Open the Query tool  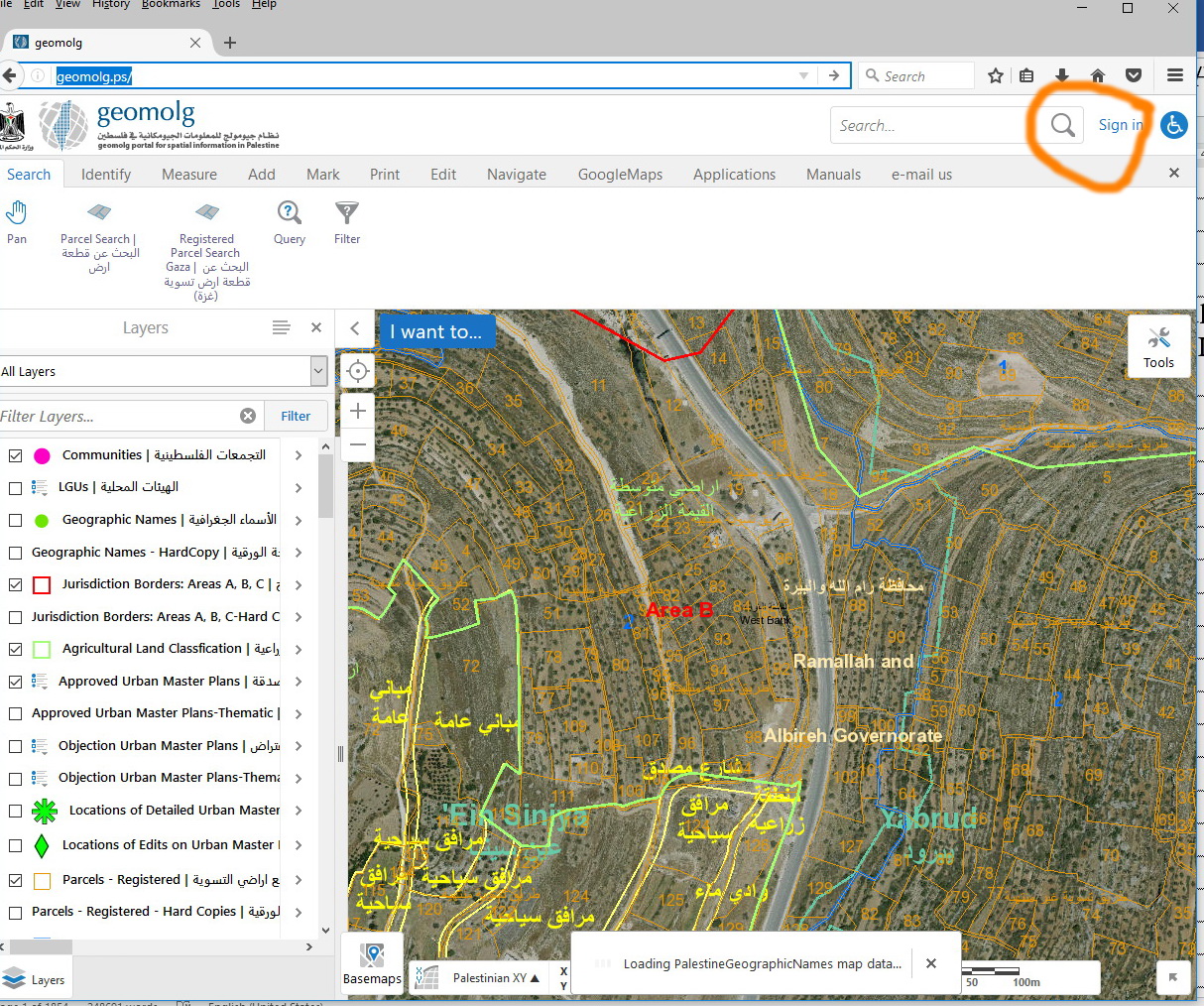[289, 221]
